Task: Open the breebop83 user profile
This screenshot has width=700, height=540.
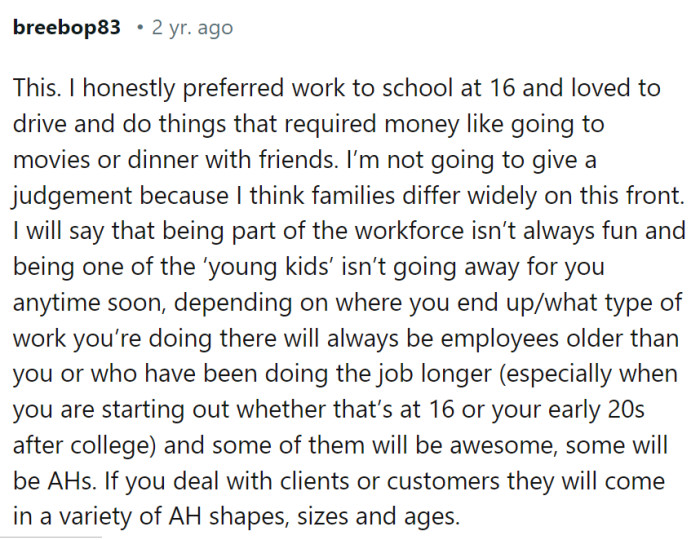Action: [x=67, y=28]
